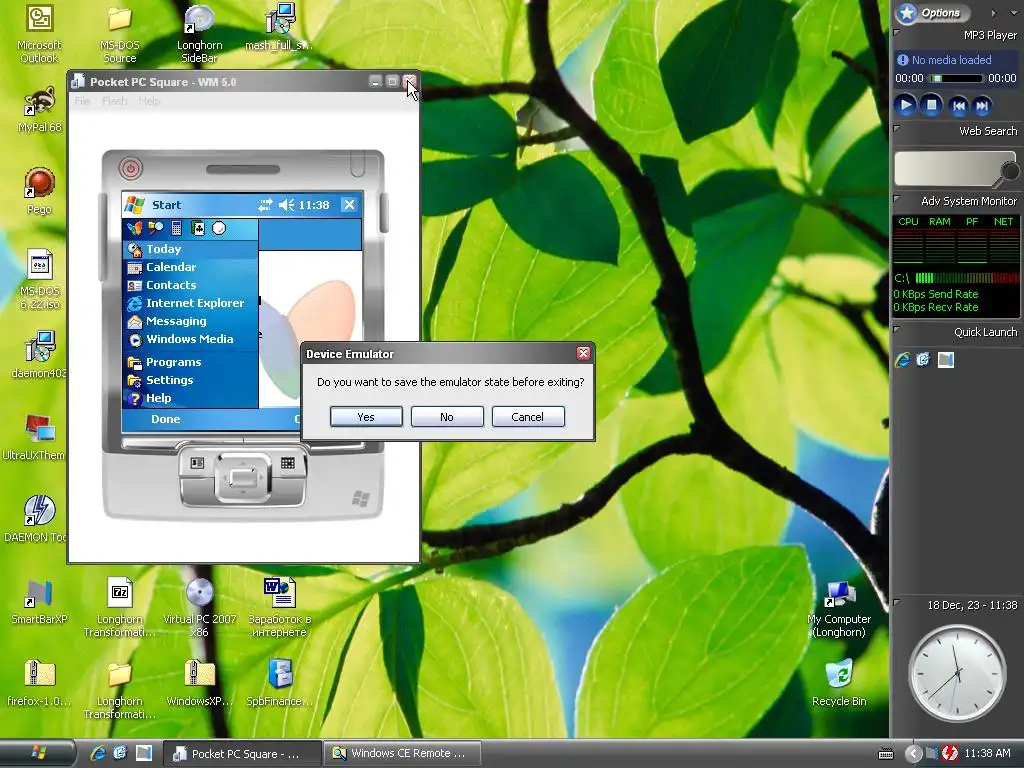The width and height of the screenshot is (1024, 768).
Task: Open Internet Explorer from taskbar quick launch
Action: pos(98,753)
